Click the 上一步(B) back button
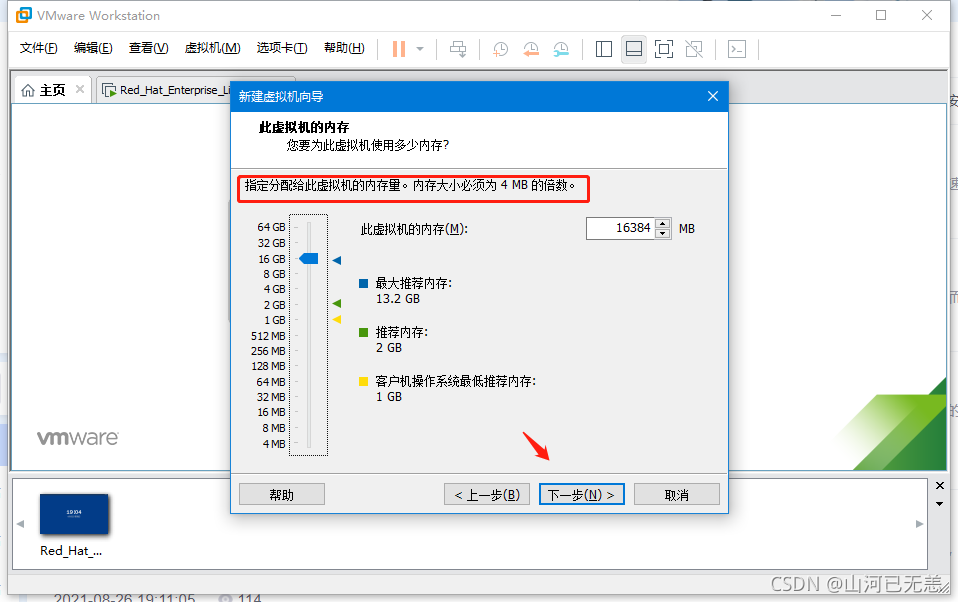The width and height of the screenshot is (958, 602). click(487, 494)
